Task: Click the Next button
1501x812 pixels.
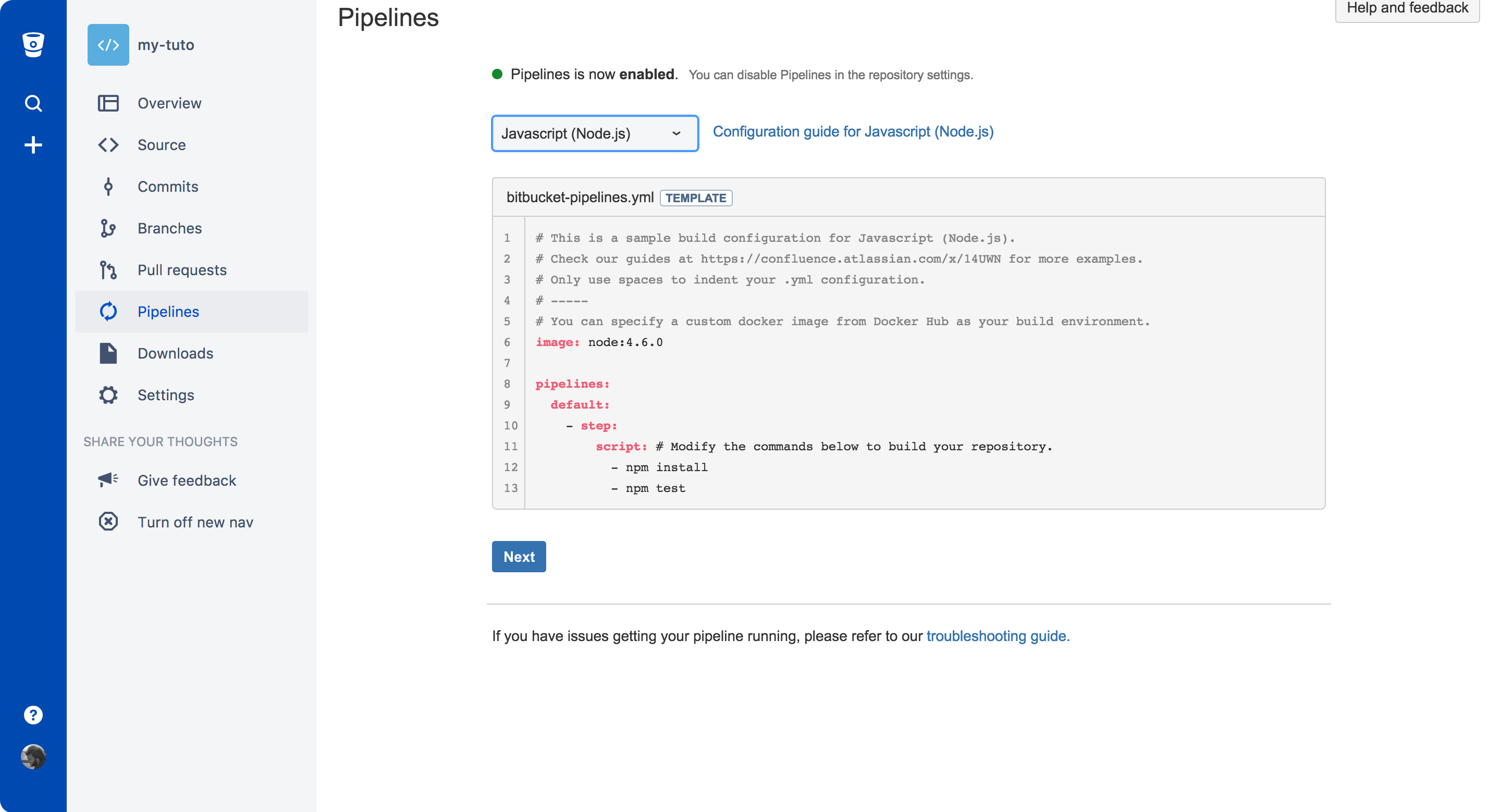Action: tap(519, 556)
